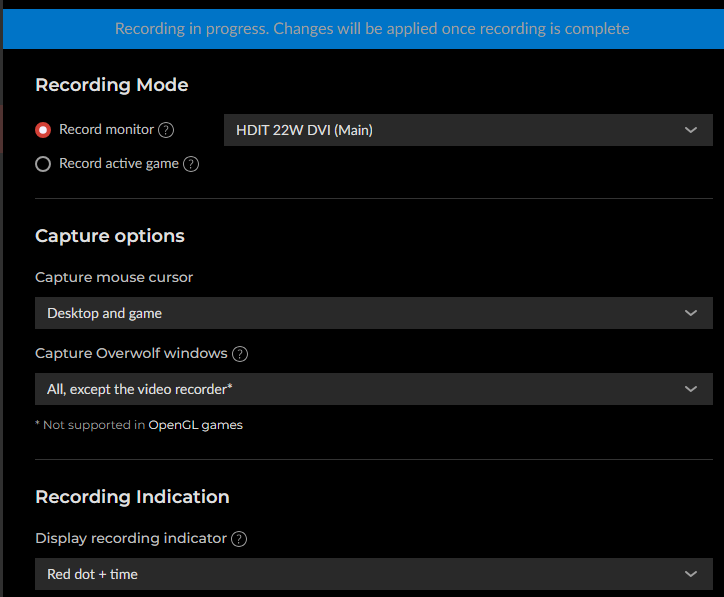Click the Capture options section heading
This screenshot has width=724, height=597.
(x=110, y=236)
